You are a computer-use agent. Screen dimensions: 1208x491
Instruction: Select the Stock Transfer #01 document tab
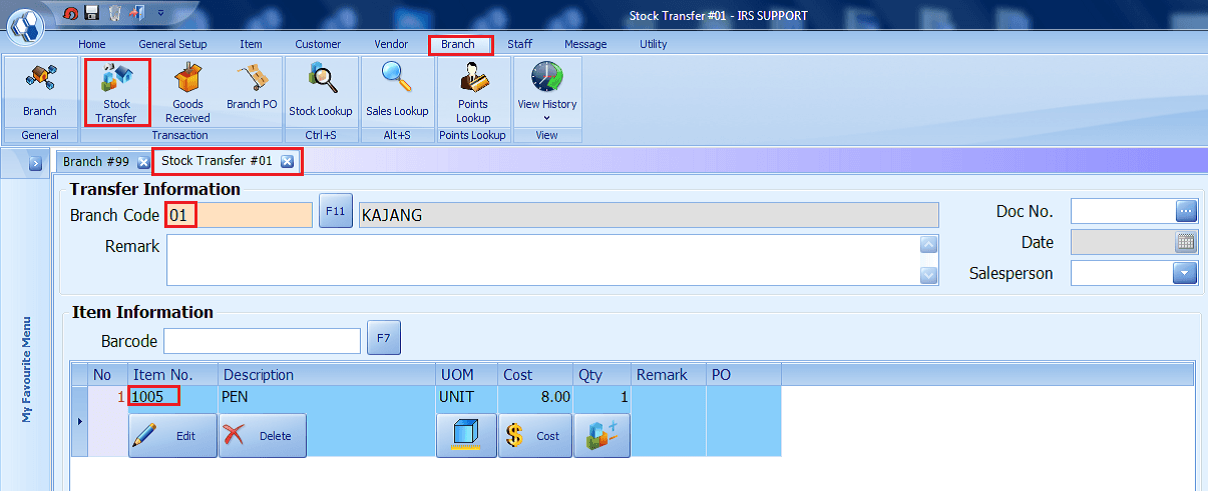coord(217,160)
